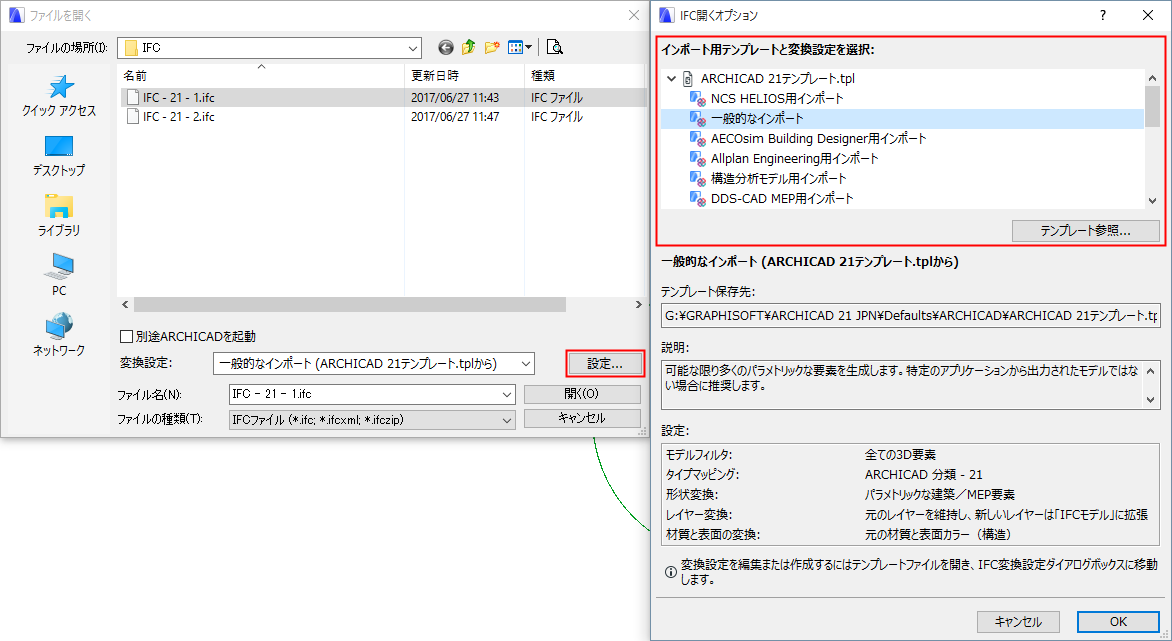This screenshot has width=1172, height=641.
Task: Click 2017/06/27 11:47 date cell
Action: [454, 117]
